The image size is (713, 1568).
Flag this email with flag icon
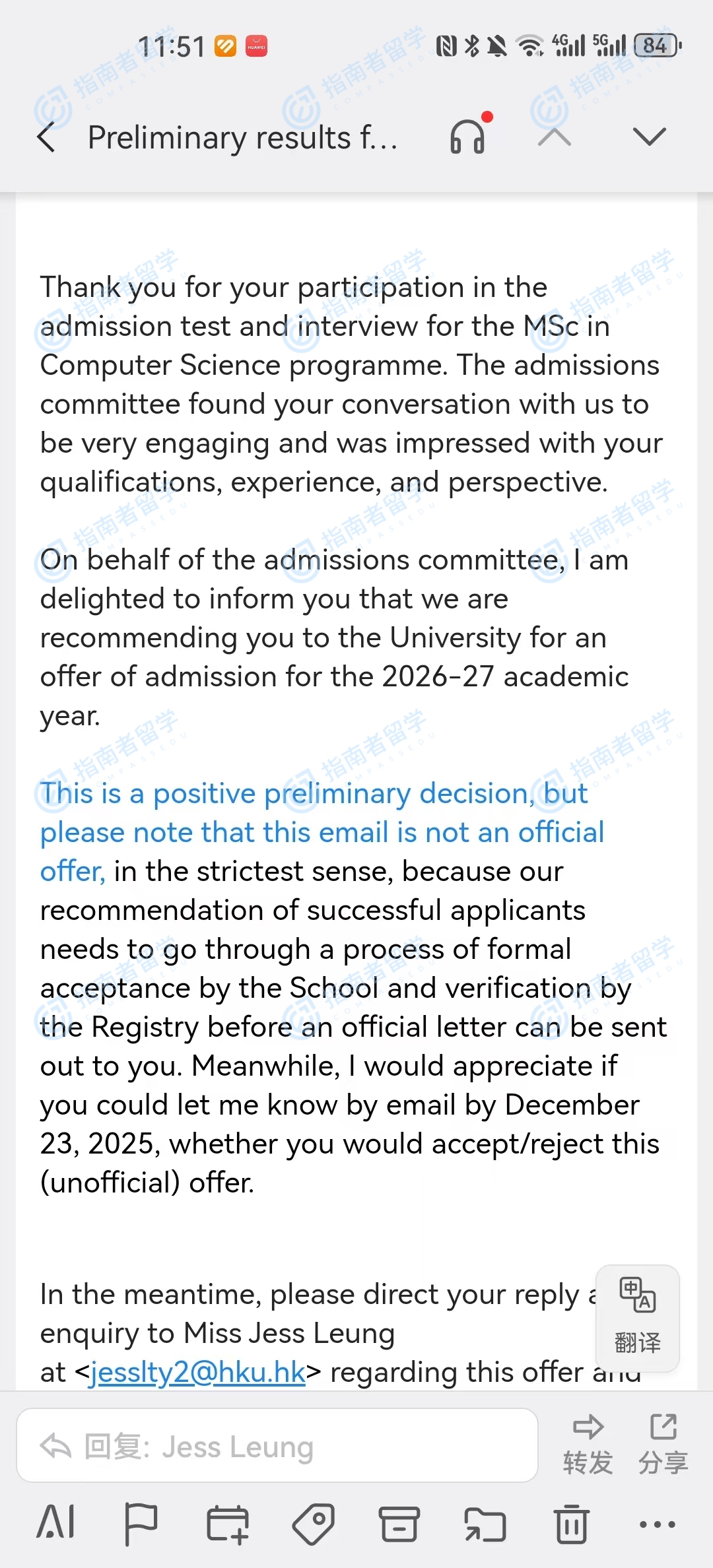click(141, 1524)
